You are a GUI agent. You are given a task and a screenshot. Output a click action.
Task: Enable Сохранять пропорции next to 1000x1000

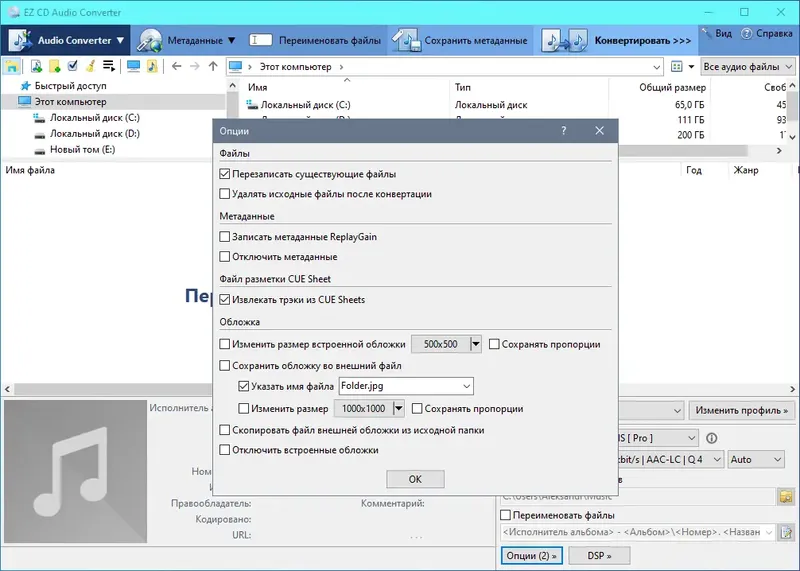(417, 409)
